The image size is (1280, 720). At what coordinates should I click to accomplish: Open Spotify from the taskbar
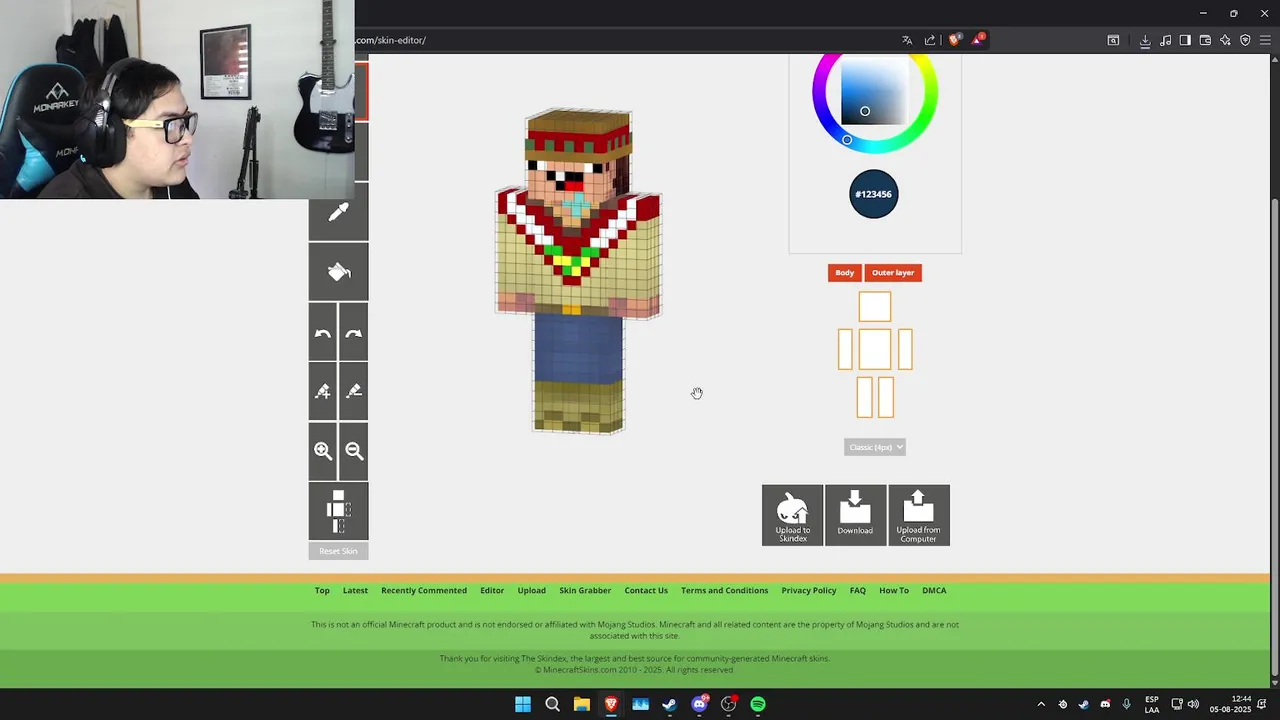tap(758, 704)
